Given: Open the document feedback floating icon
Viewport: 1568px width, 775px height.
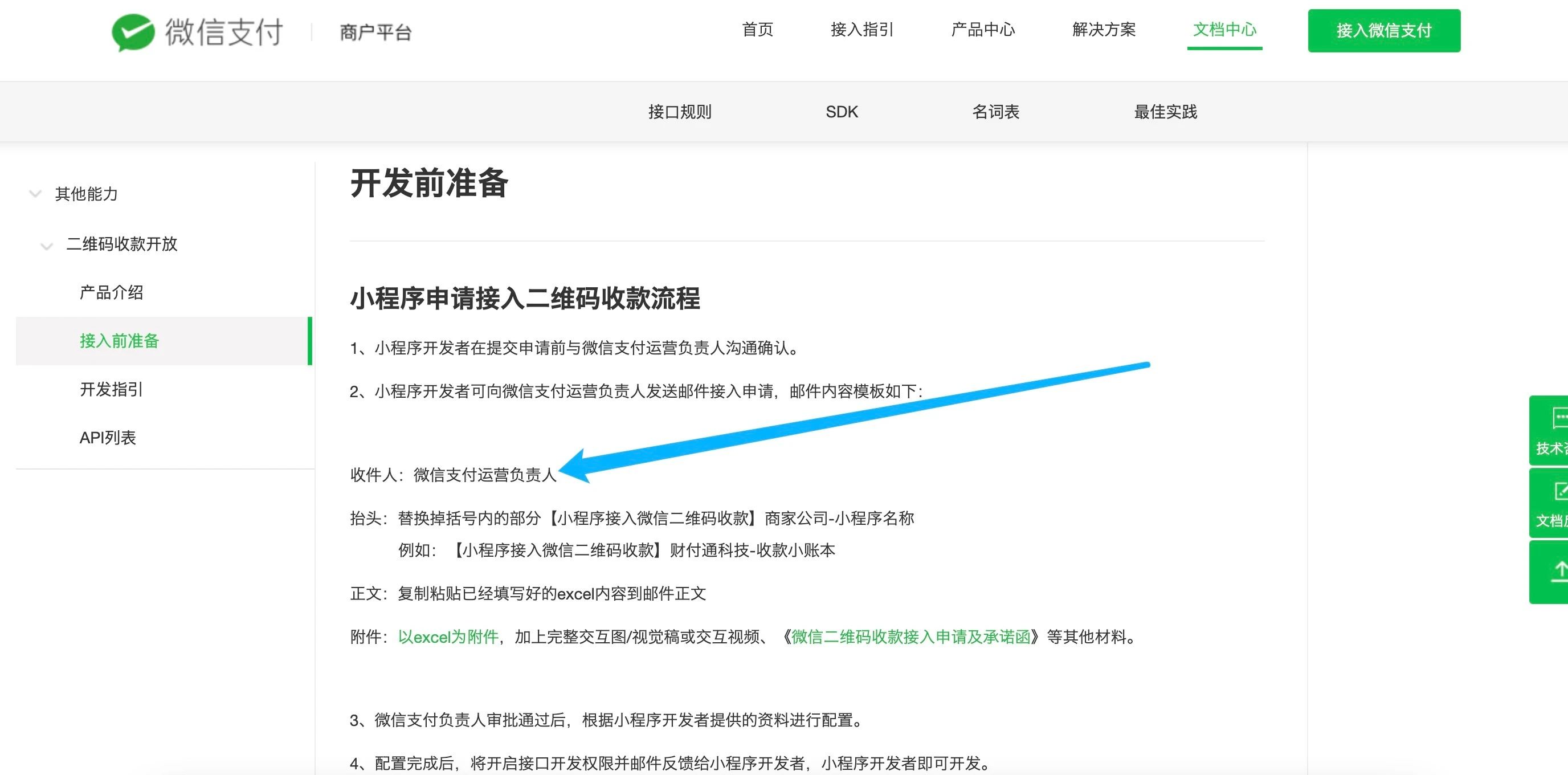Looking at the screenshot, I should click(1549, 503).
